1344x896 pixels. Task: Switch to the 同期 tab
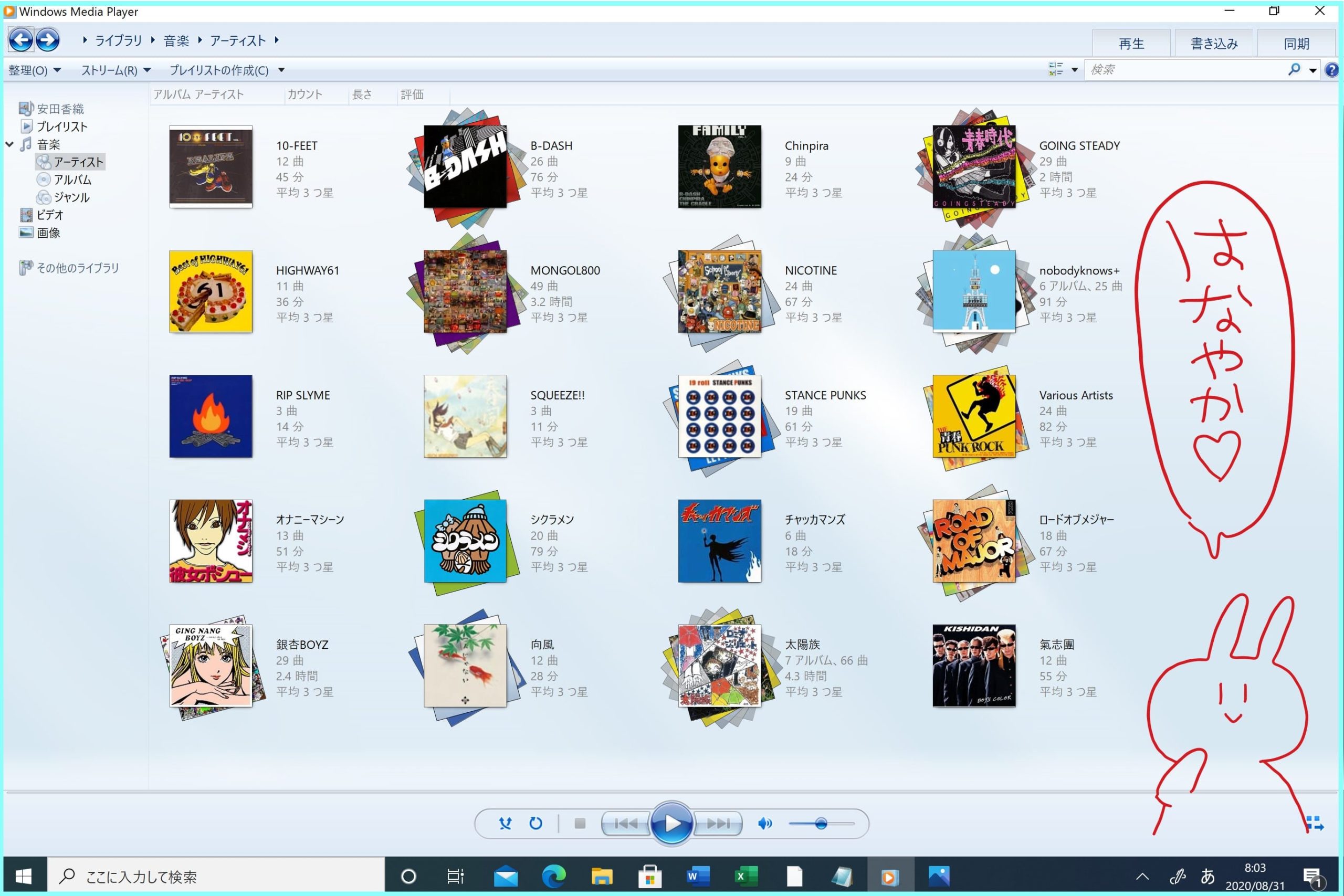pyautogui.click(x=1297, y=44)
